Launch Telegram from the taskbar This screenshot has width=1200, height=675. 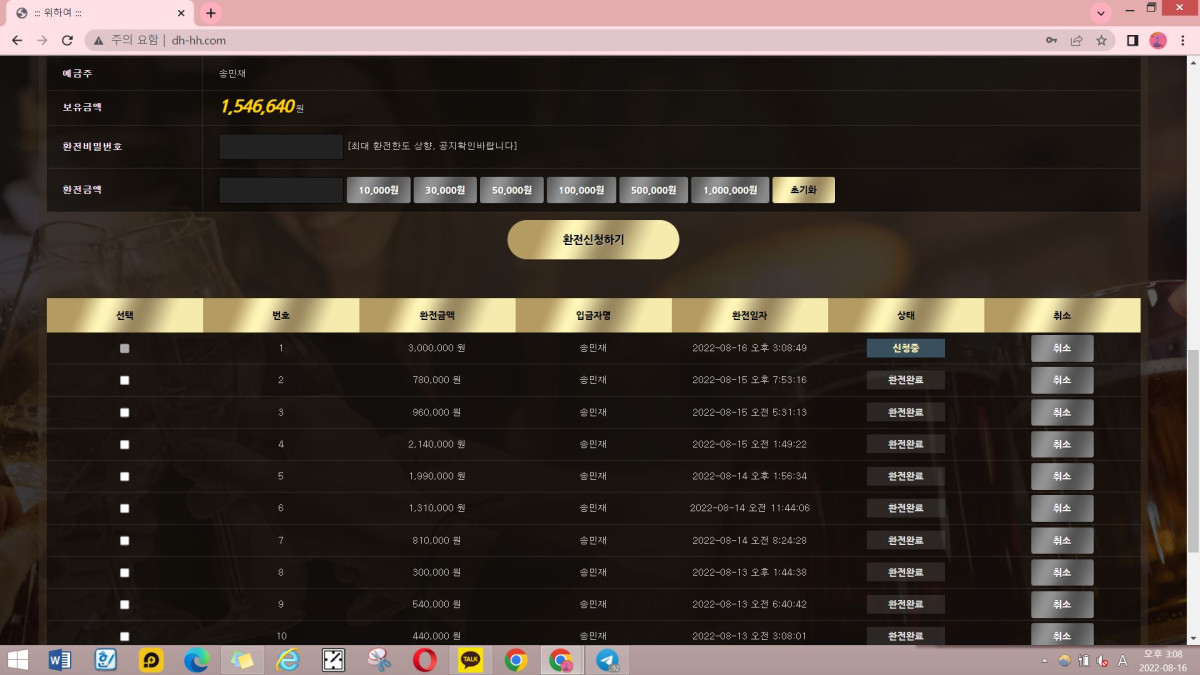(607, 660)
